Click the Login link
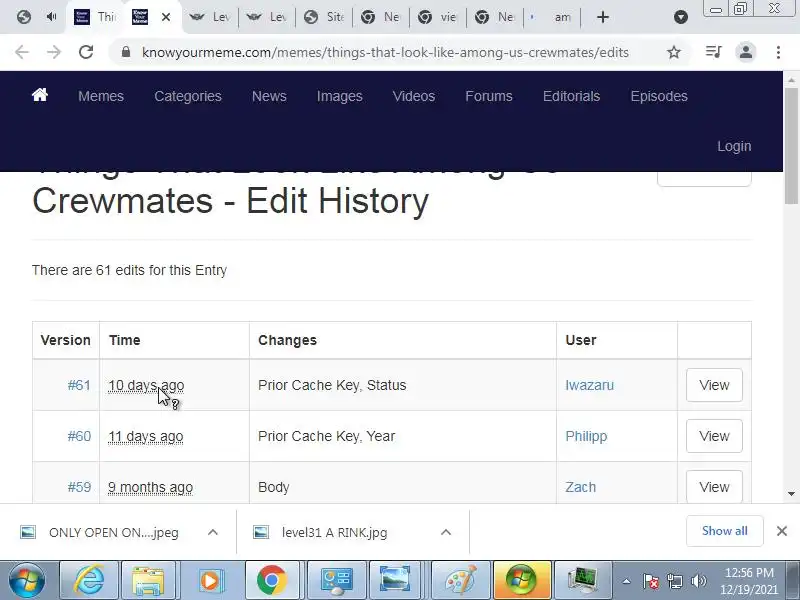800x600 pixels. pos(734,146)
